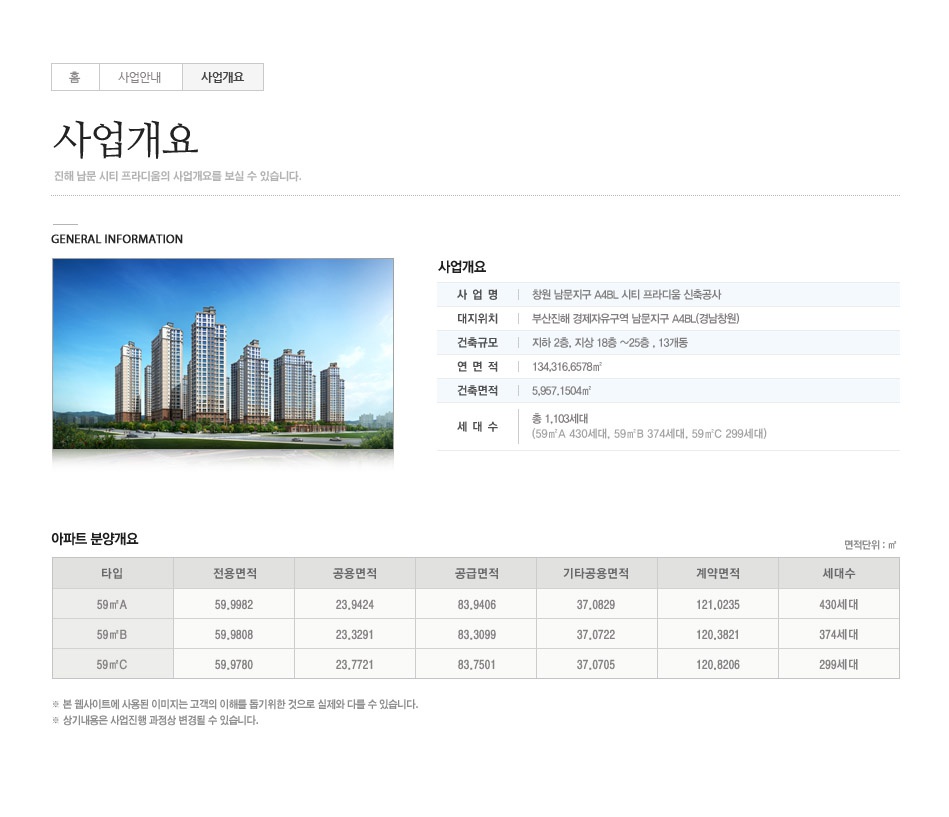The height and width of the screenshot is (817, 949).
Task: Click 기타공용면적 column header
Action: click(x=597, y=573)
